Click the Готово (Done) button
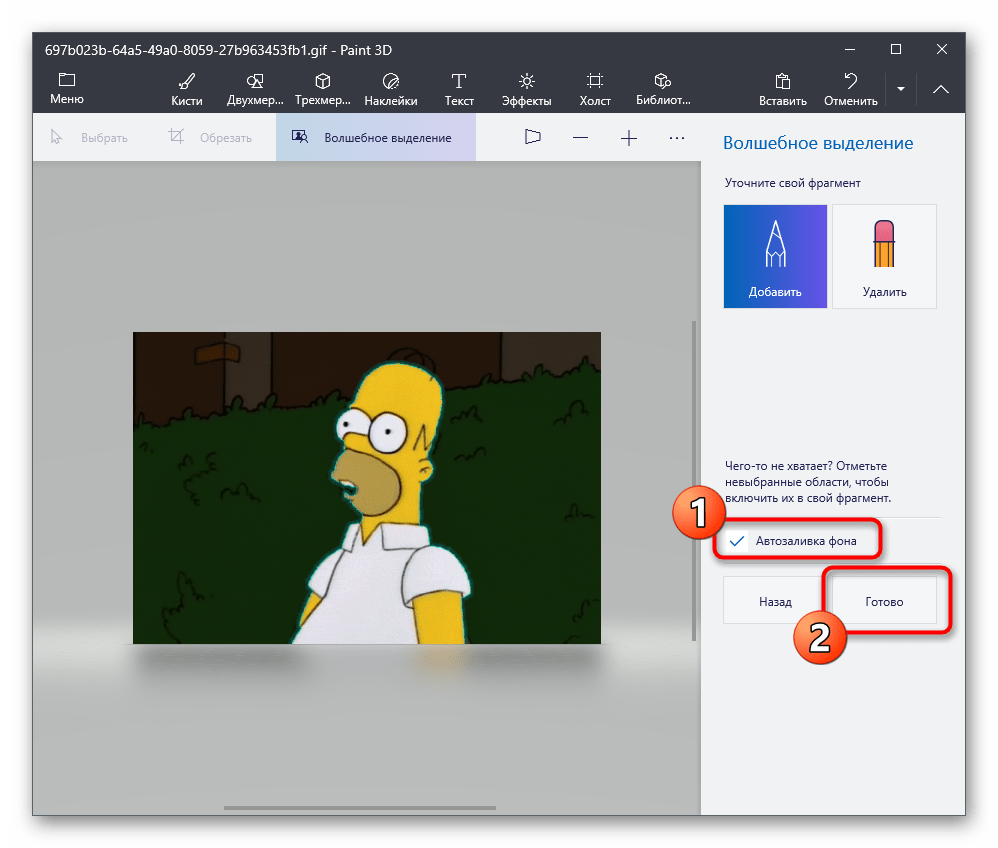 click(884, 601)
